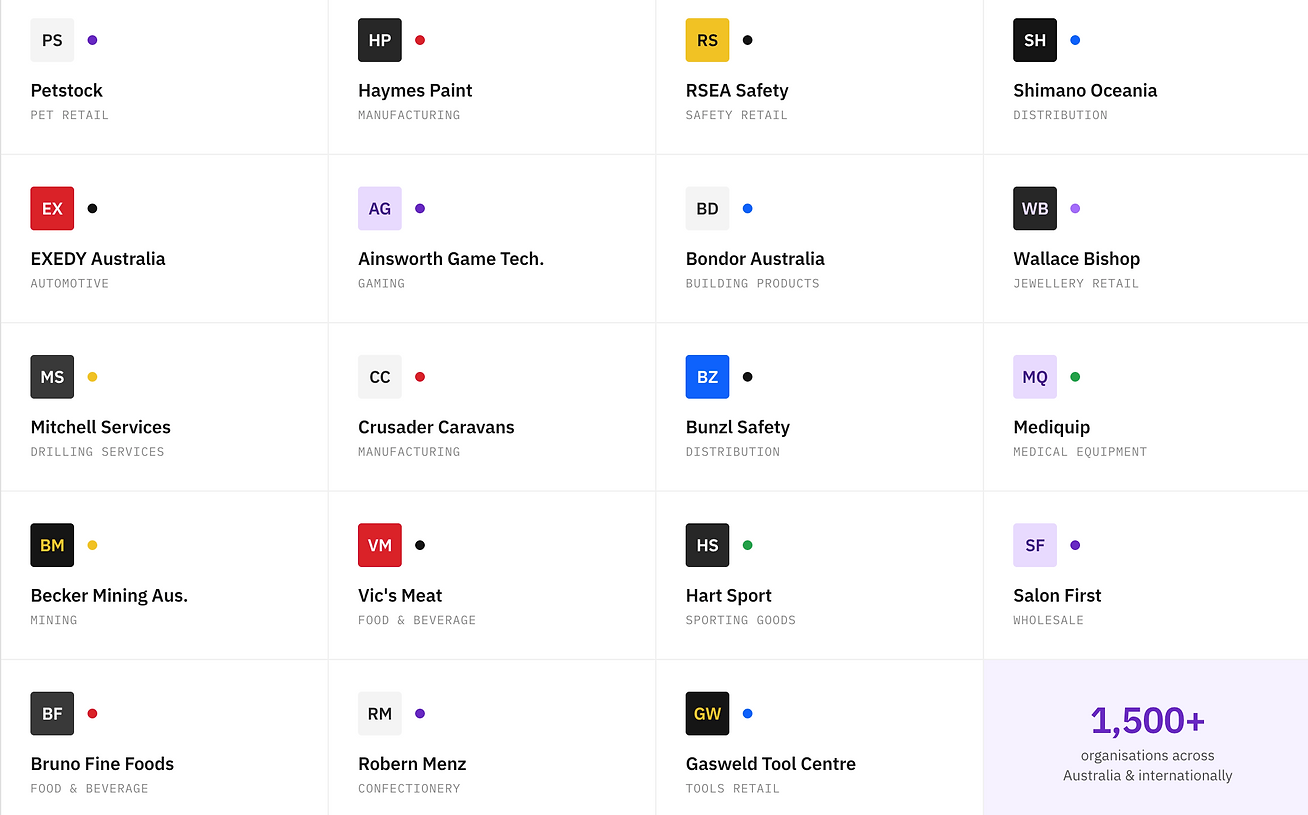The image size is (1308, 815).
Task: Click the MEDICAL EQUIPMENT industry label
Action: pyautogui.click(x=1080, y=452)
